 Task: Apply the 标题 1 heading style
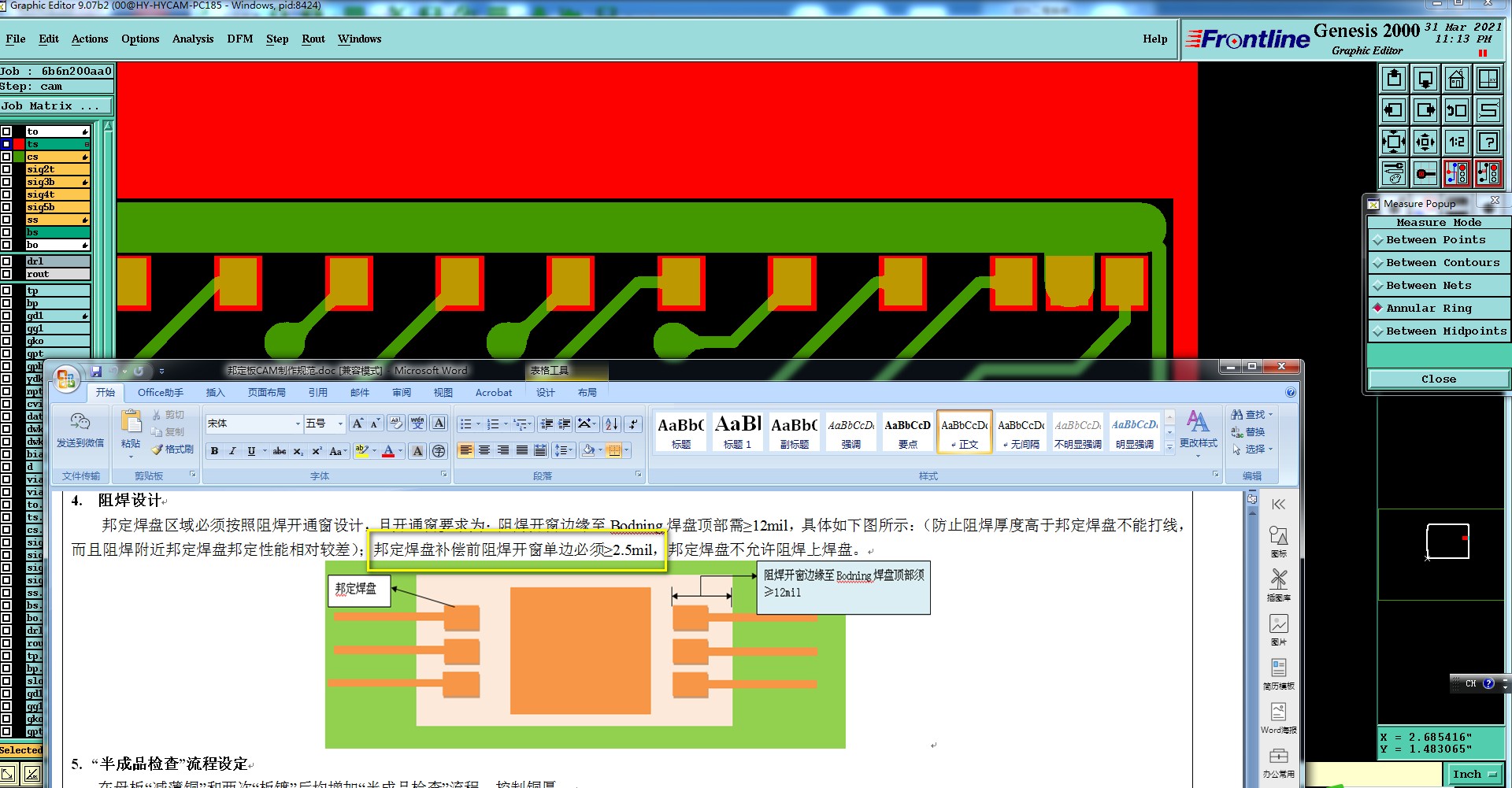click(x=738, y=432)
